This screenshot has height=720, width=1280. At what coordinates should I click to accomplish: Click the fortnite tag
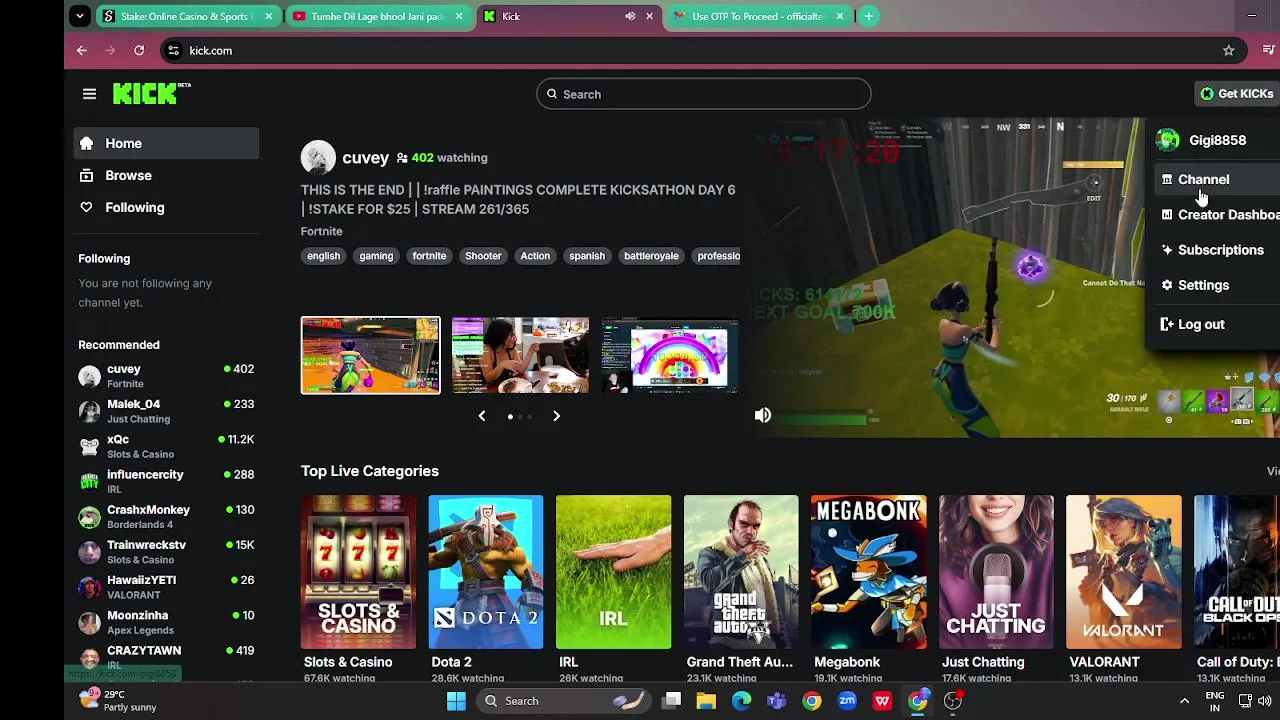(429, 256)
